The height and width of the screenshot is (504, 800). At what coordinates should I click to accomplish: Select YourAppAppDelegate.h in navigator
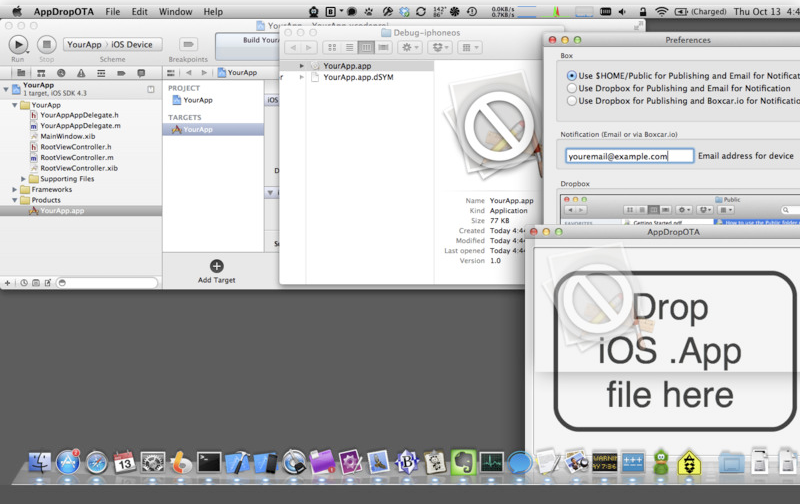(x=79, y=115)
